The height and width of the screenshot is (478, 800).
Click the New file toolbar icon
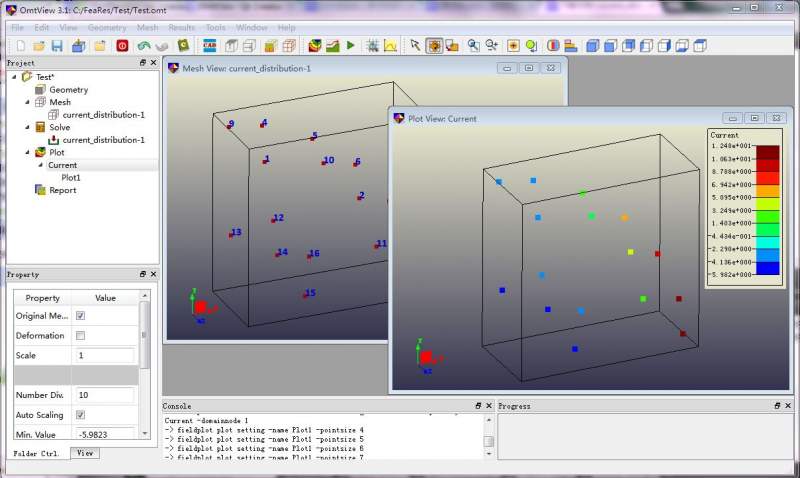pos(21,46)
